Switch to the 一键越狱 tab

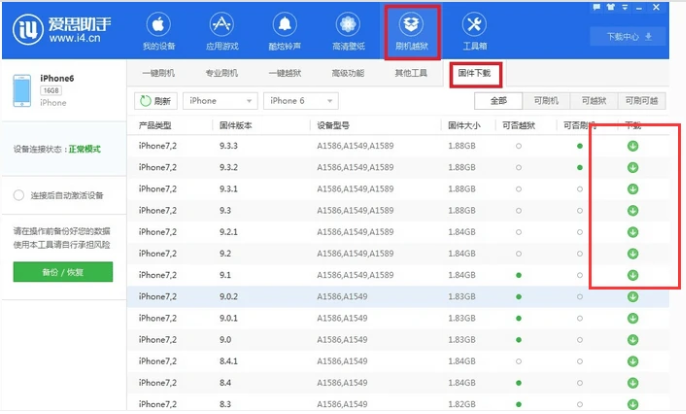pos(285,73)
